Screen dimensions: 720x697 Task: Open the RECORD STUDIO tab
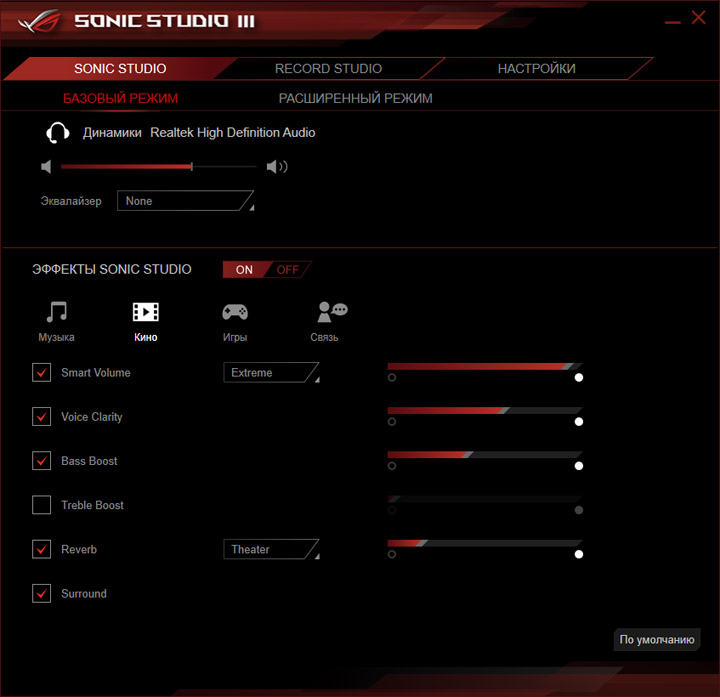pos(328,68)
